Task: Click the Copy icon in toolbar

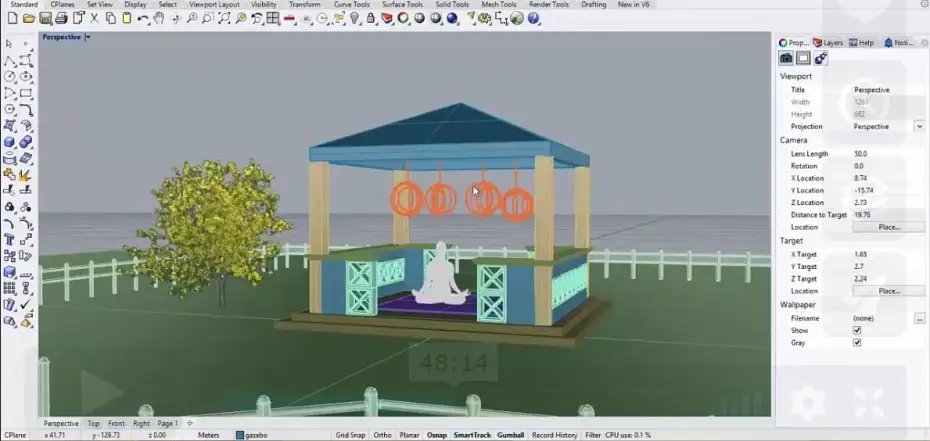Action: click(110, 18)
